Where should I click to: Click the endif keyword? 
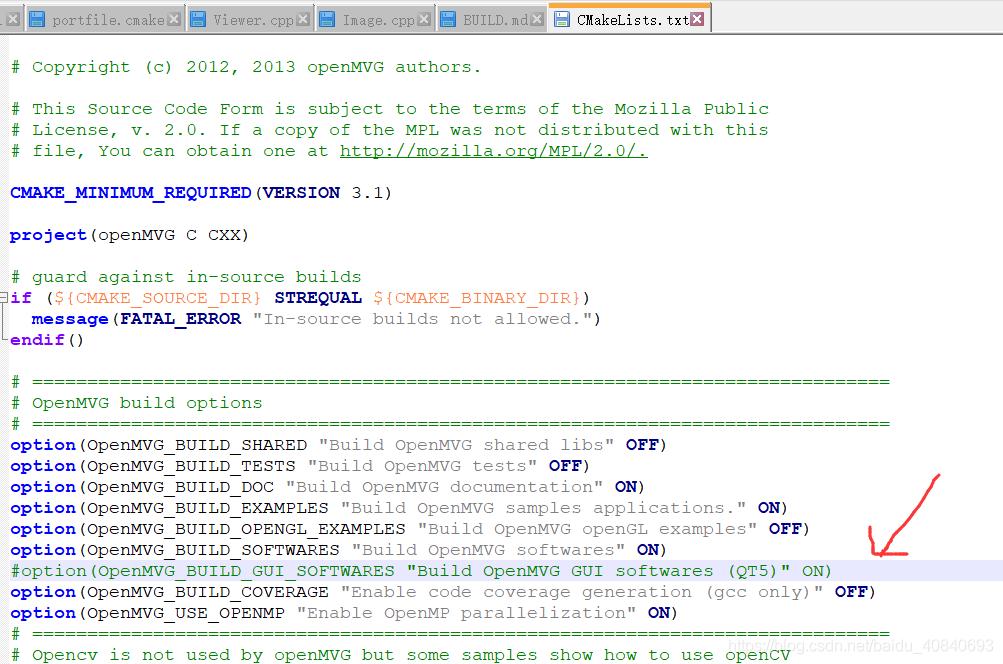tap(37, 340)
